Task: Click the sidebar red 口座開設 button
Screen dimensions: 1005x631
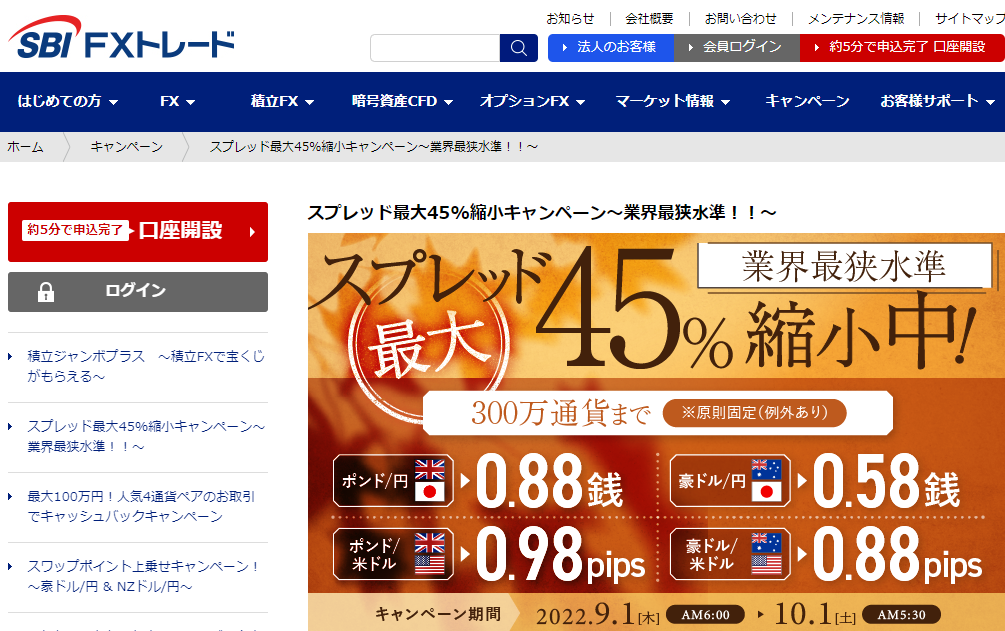Action: [x=138, y=232]
